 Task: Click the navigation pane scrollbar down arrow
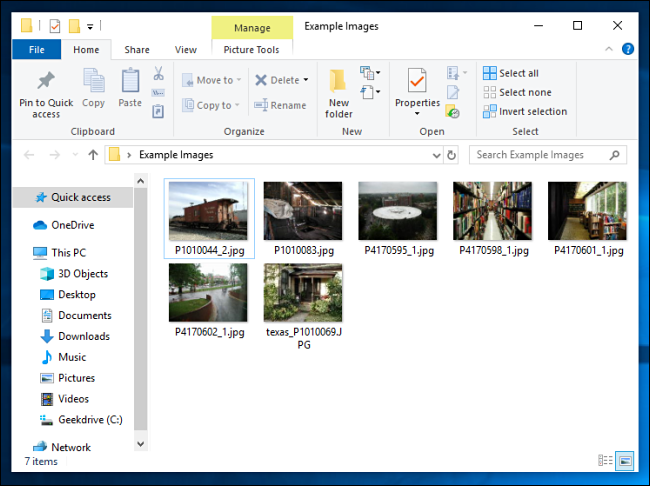(x=140, y=443)
